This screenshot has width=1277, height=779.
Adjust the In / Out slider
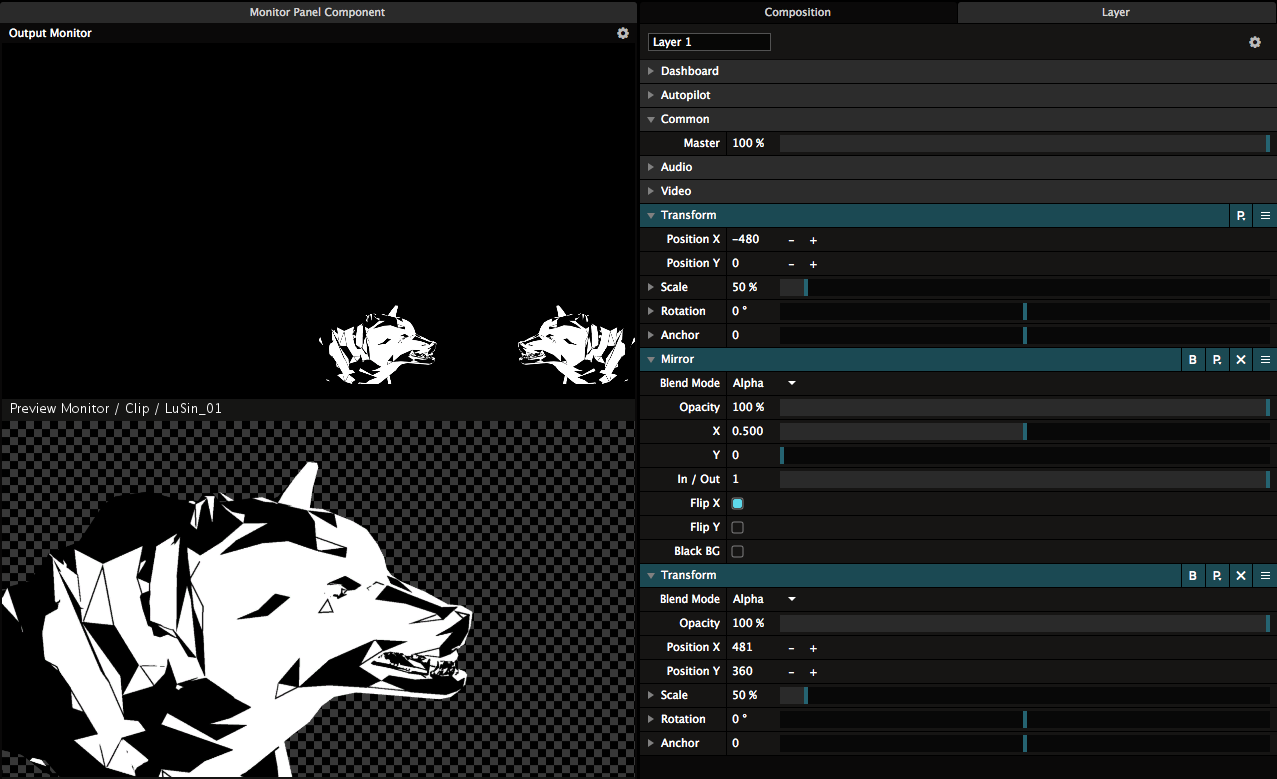click(1025, 479)
